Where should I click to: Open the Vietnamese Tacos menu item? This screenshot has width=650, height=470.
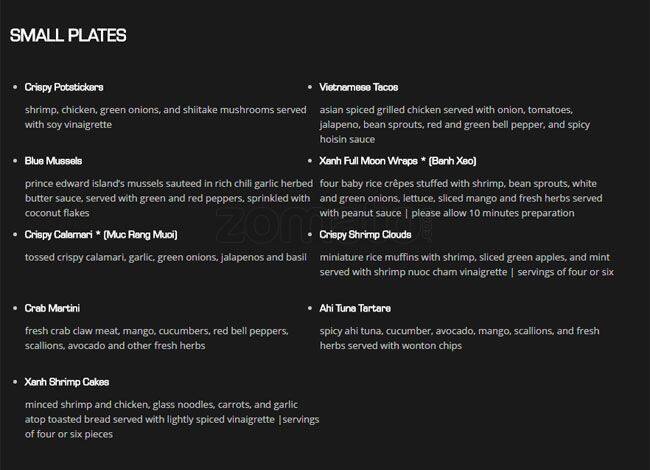coord(358,87)
